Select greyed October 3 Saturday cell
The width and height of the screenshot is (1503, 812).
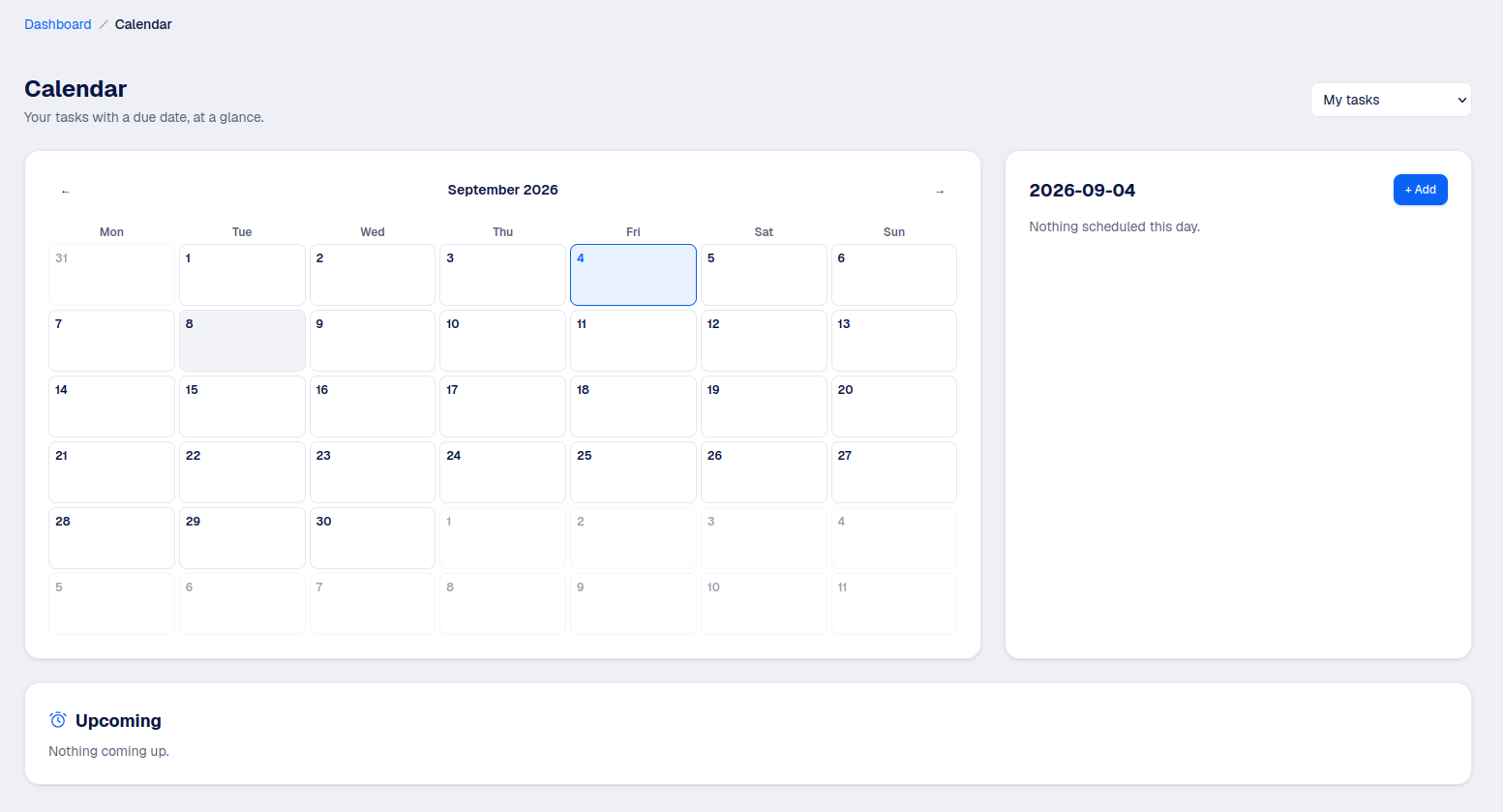764,538
